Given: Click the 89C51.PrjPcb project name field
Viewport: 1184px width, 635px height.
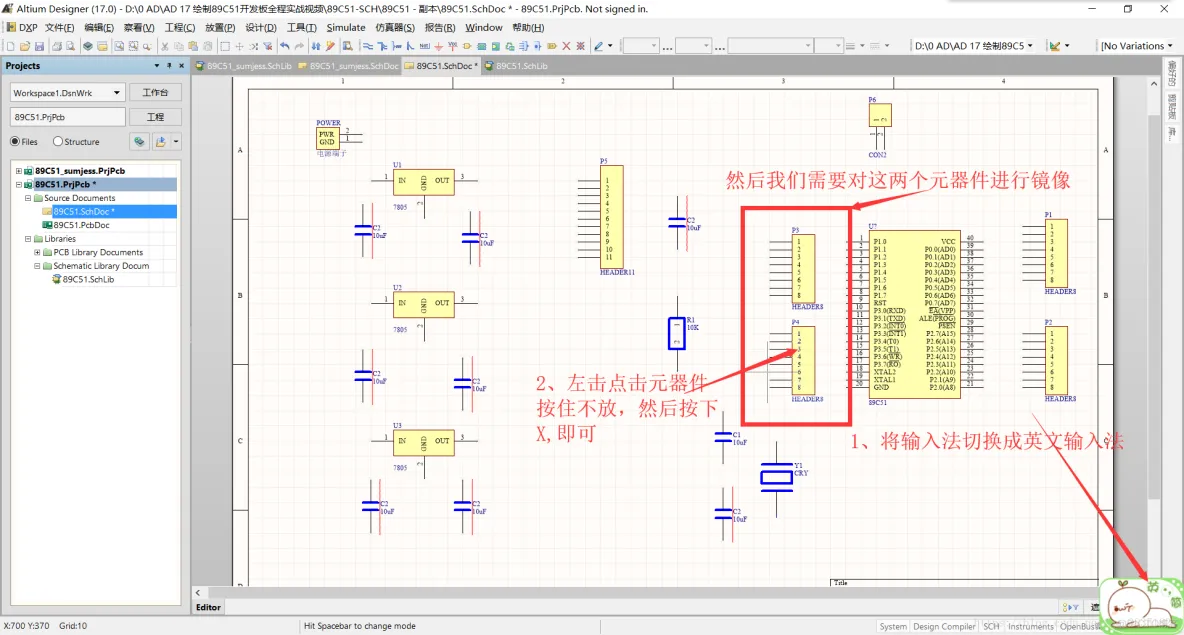Looking at the screenshot, I should (67, 117).
